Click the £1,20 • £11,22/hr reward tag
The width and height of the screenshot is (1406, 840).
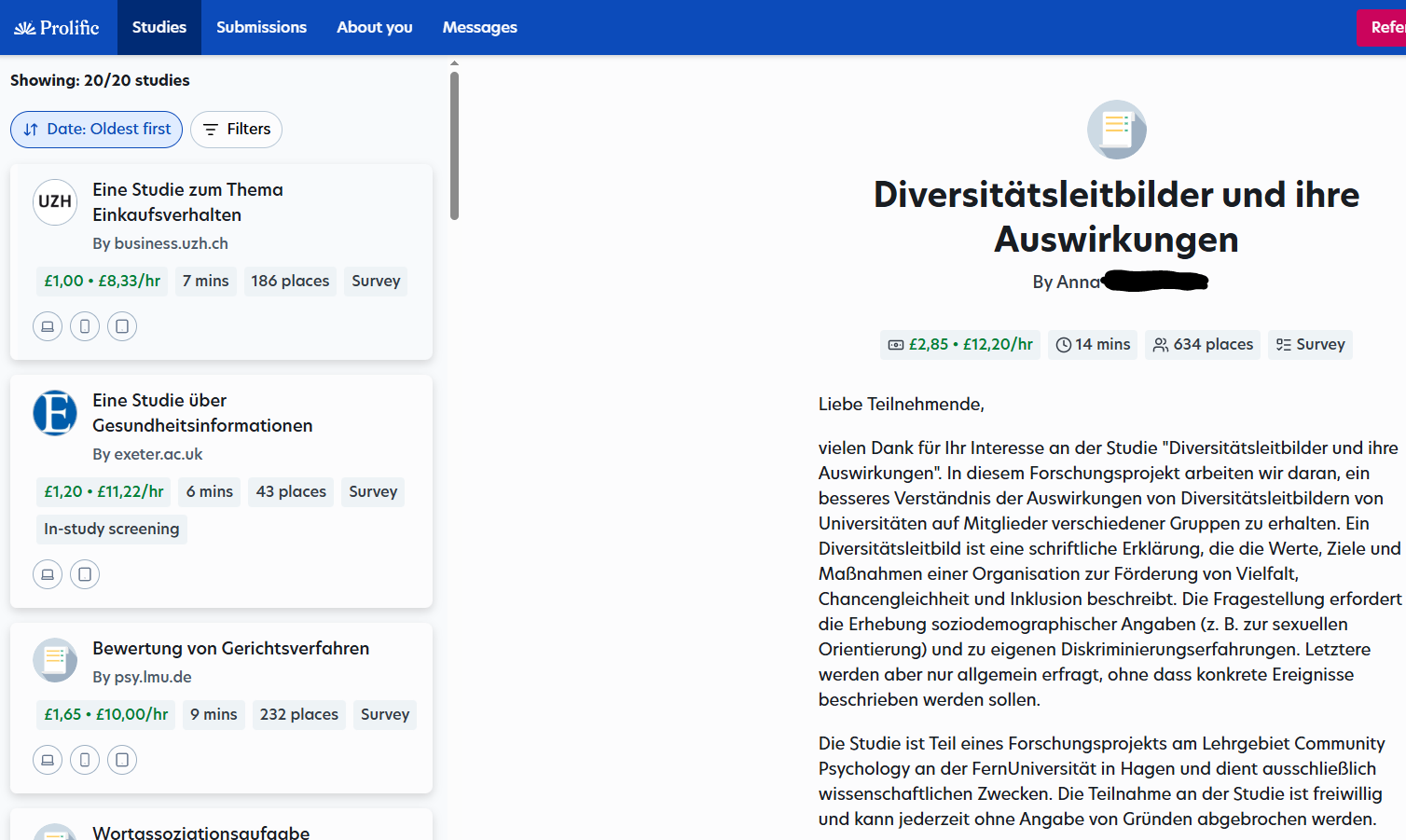click(x=104, y=492)
